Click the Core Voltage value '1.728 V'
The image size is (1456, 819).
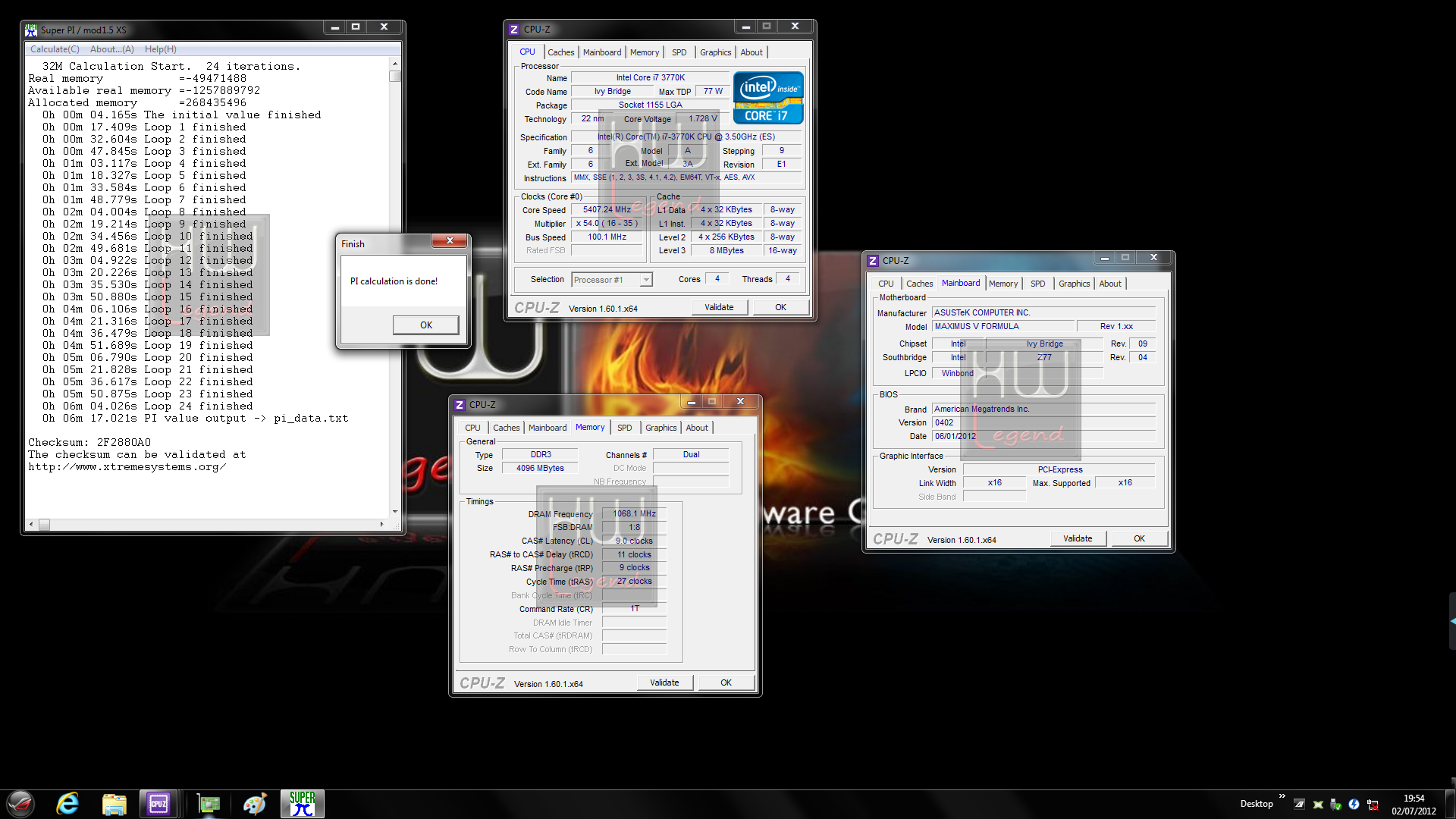702,119
